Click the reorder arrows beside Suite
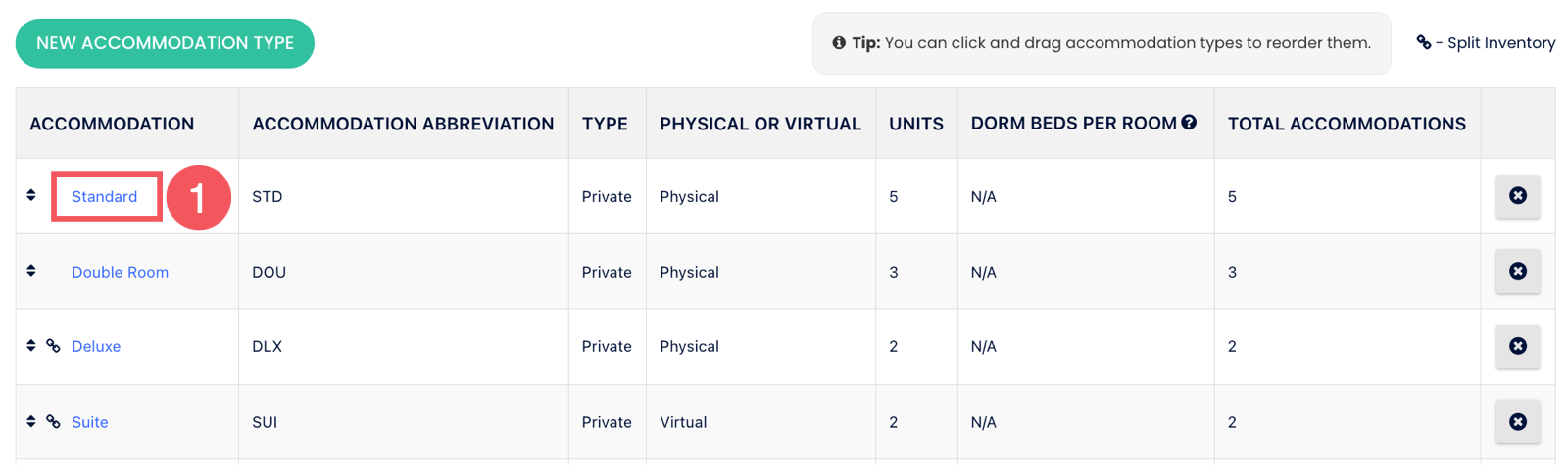Viewport: 1568px width, 465px height. 31,422
